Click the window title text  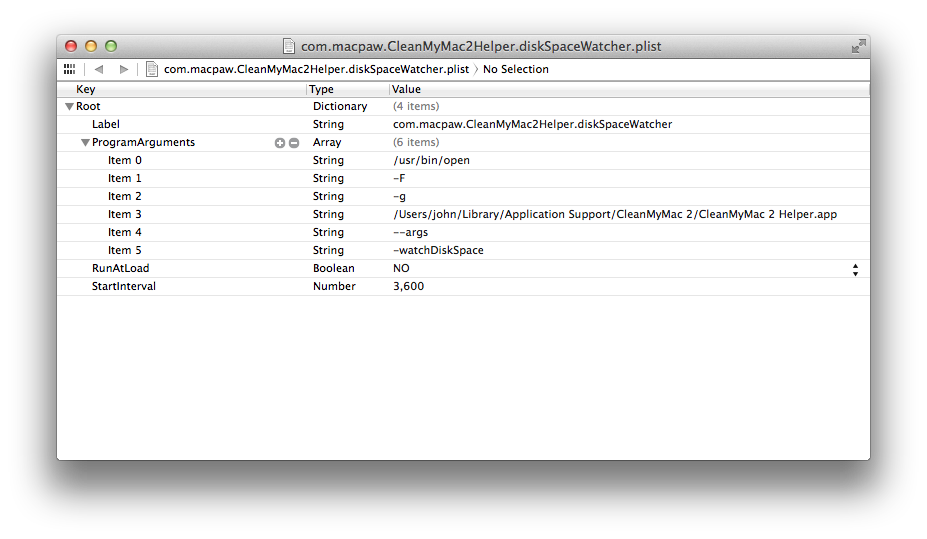click(x=481, y=46)
